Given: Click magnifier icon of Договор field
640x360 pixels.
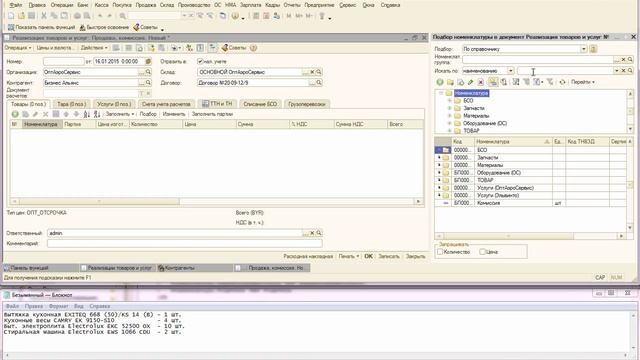Looking at the screenshot, I should (x=319, y=82).
